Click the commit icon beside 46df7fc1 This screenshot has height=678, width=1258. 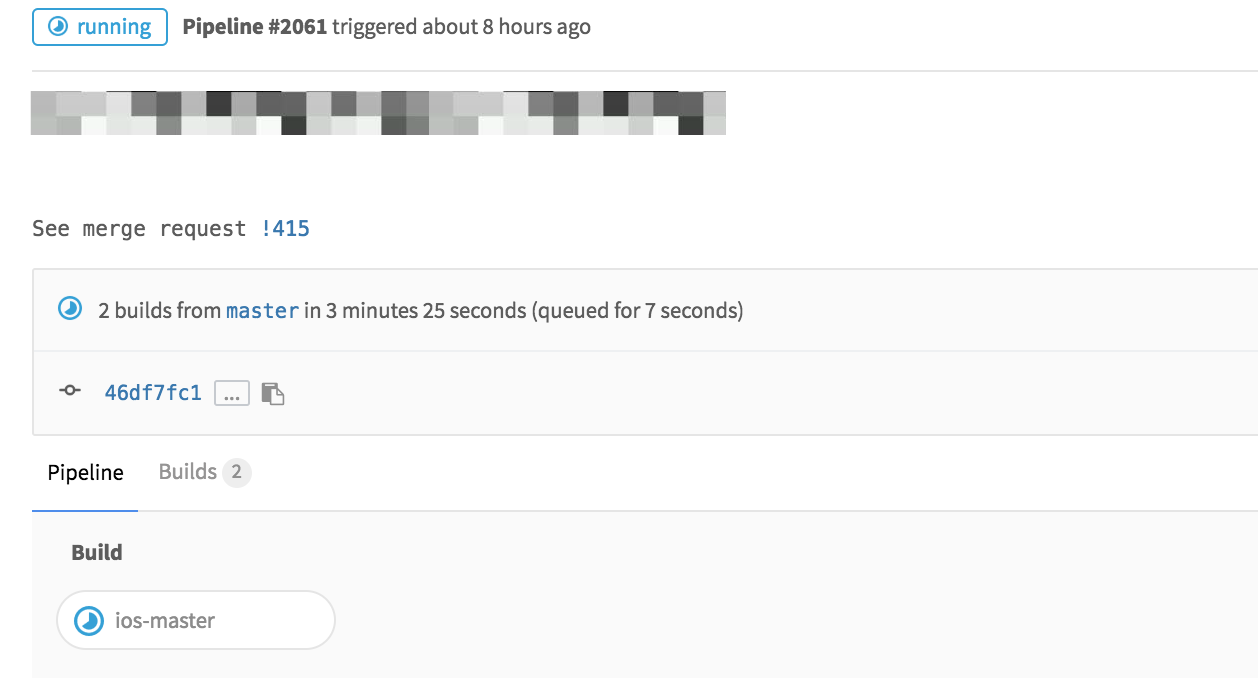click(x=68, y=391)
